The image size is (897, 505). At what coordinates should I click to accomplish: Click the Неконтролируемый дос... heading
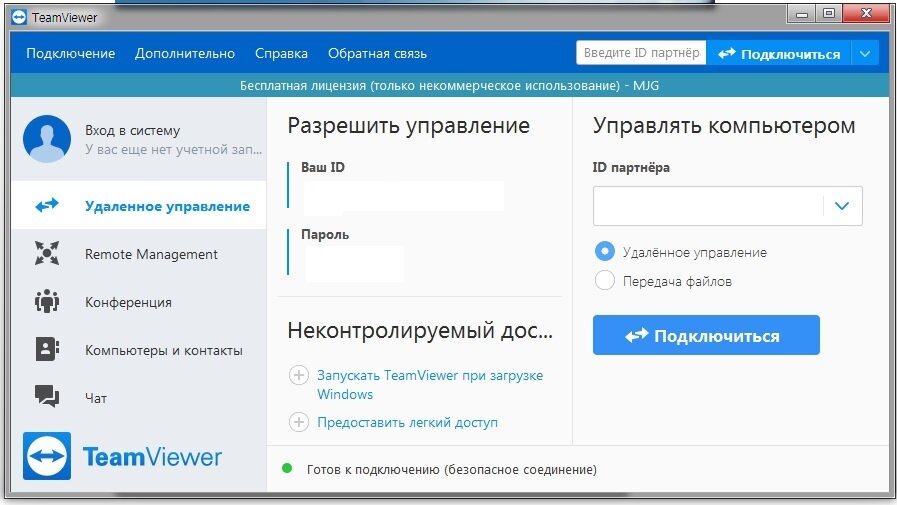[420, 330]
